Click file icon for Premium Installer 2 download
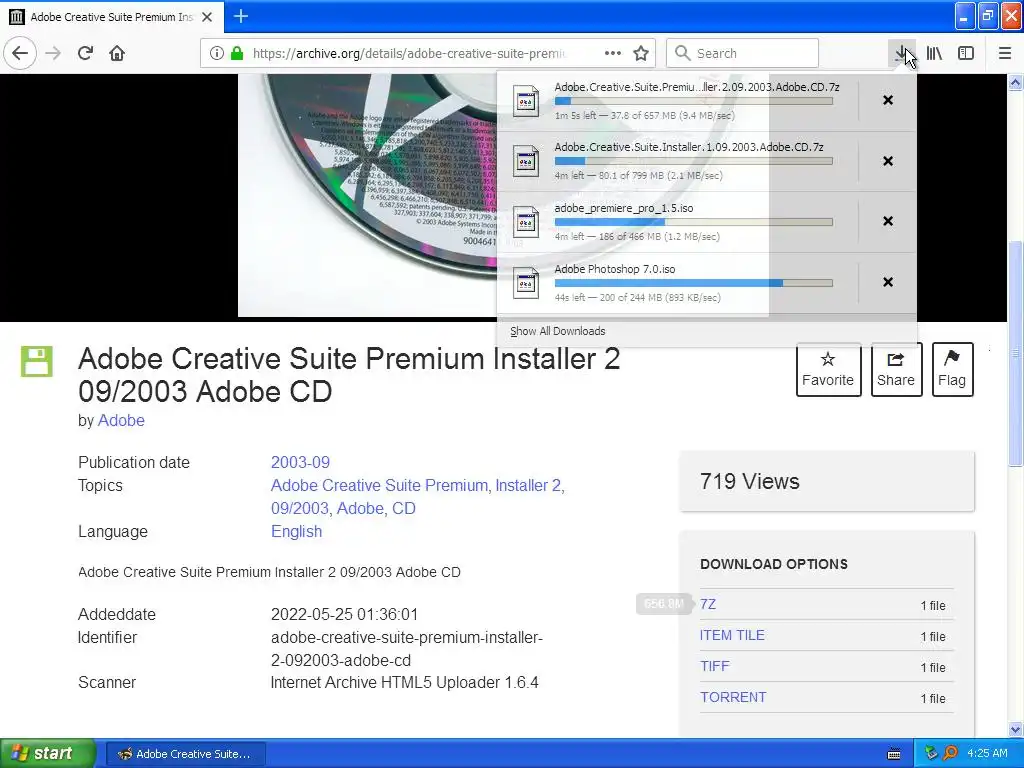This screenshot has height=768, width=1024. pos(526,101)
